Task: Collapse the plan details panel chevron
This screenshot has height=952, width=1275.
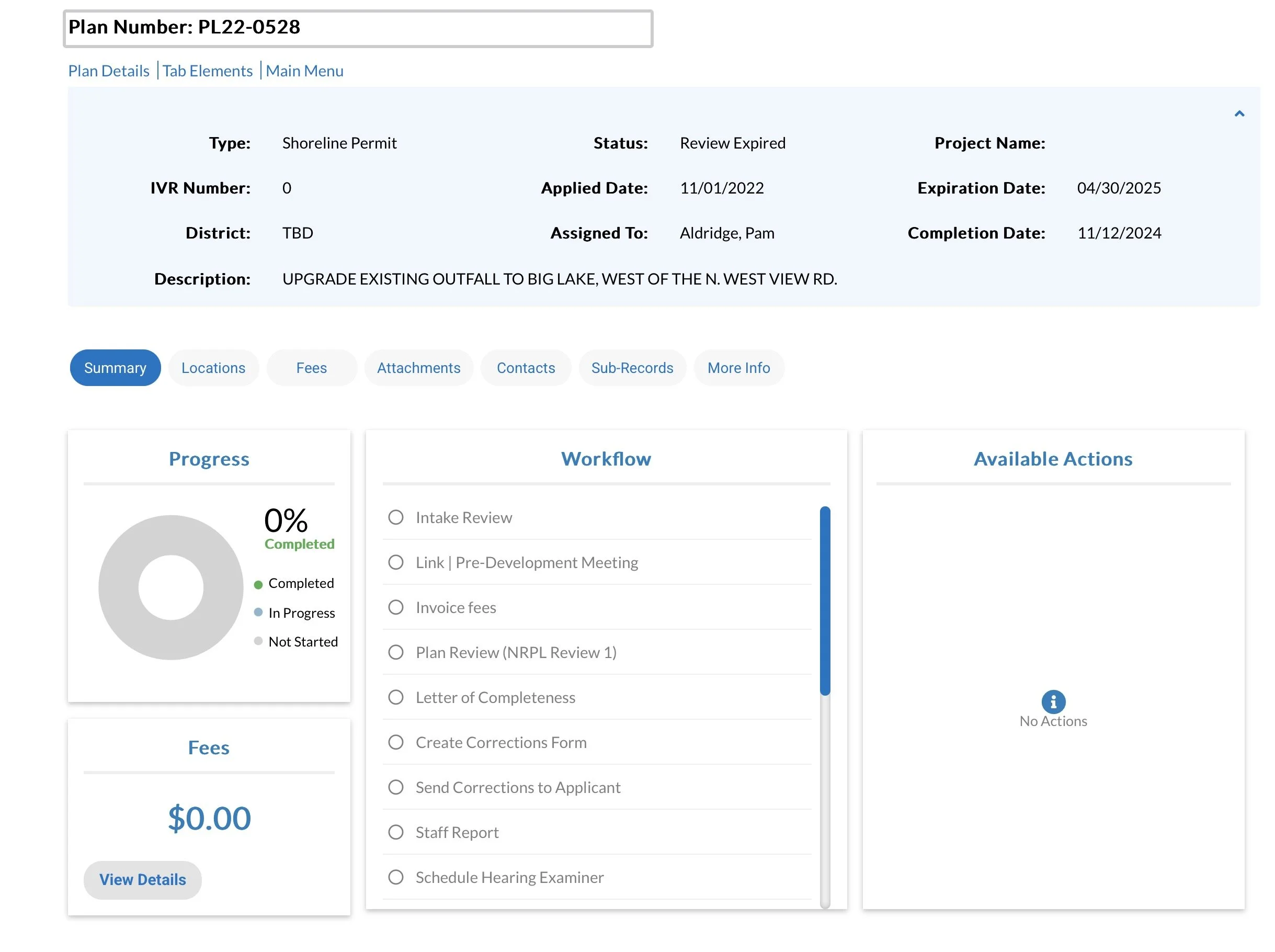Action: tap(1239, 114)
